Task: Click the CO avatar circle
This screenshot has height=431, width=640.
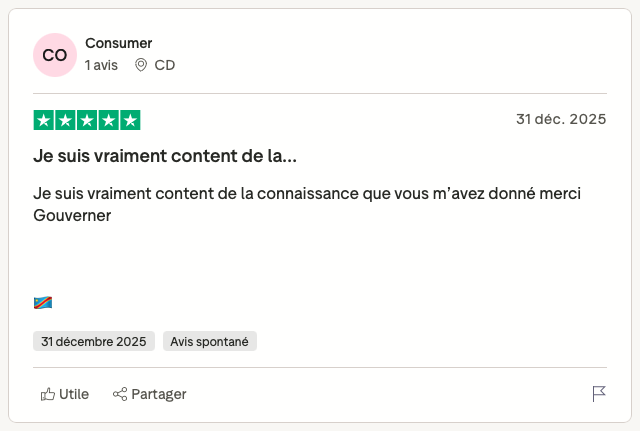Action: [55, 54]
